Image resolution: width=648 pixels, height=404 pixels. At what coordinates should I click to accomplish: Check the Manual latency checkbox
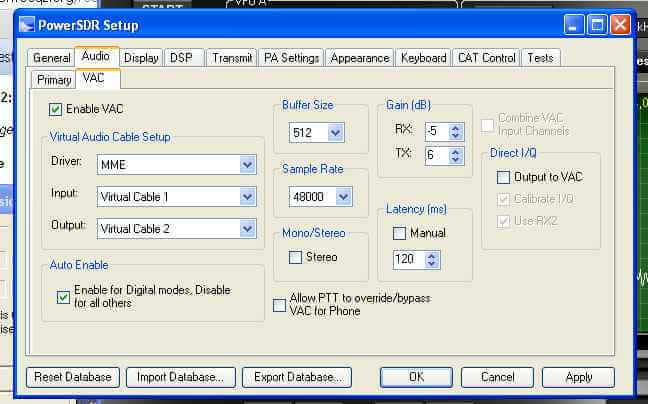pyautogui.click(x=399, y=233)
